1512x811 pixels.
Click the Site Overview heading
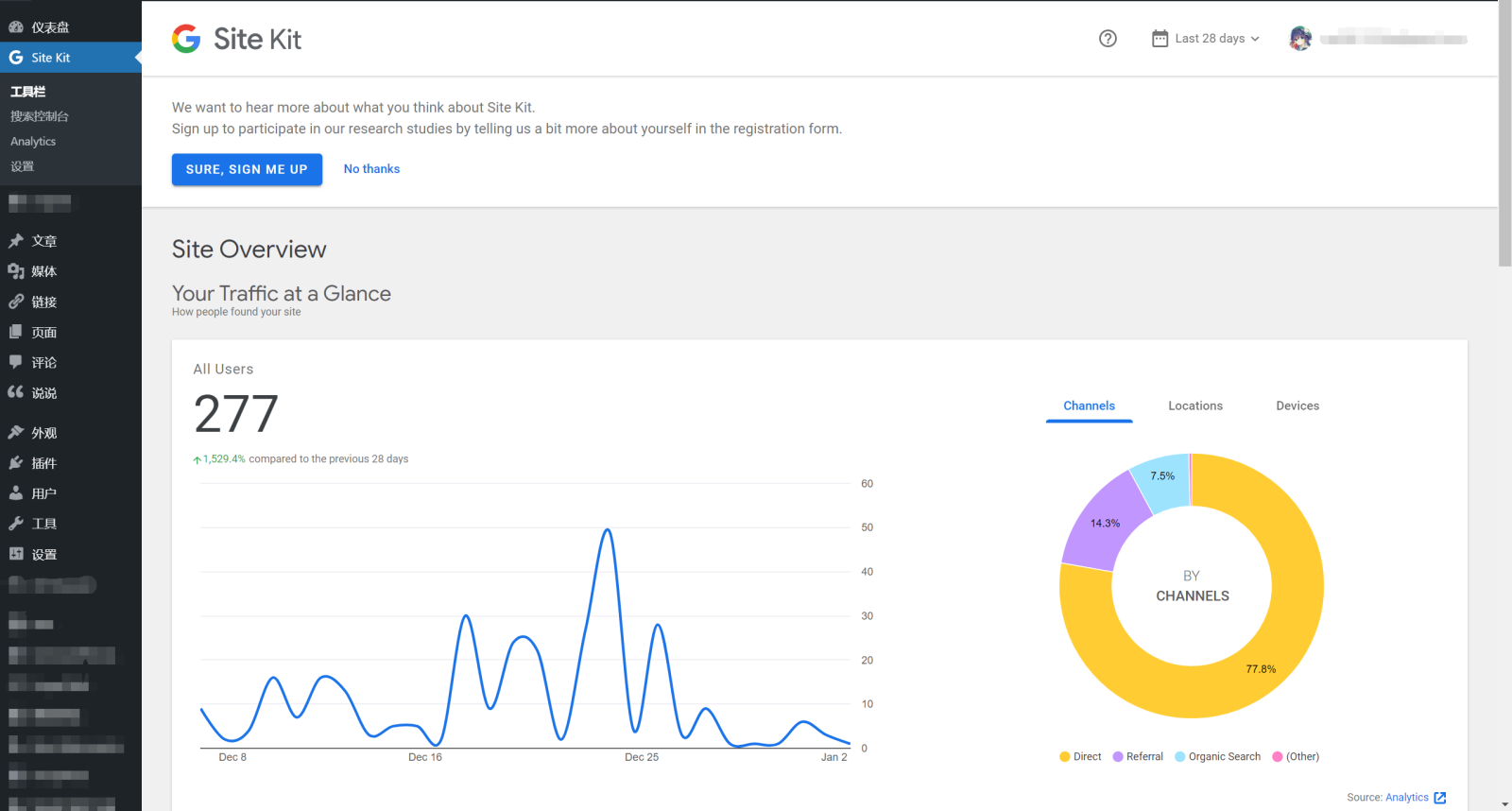tap(249, 250)
